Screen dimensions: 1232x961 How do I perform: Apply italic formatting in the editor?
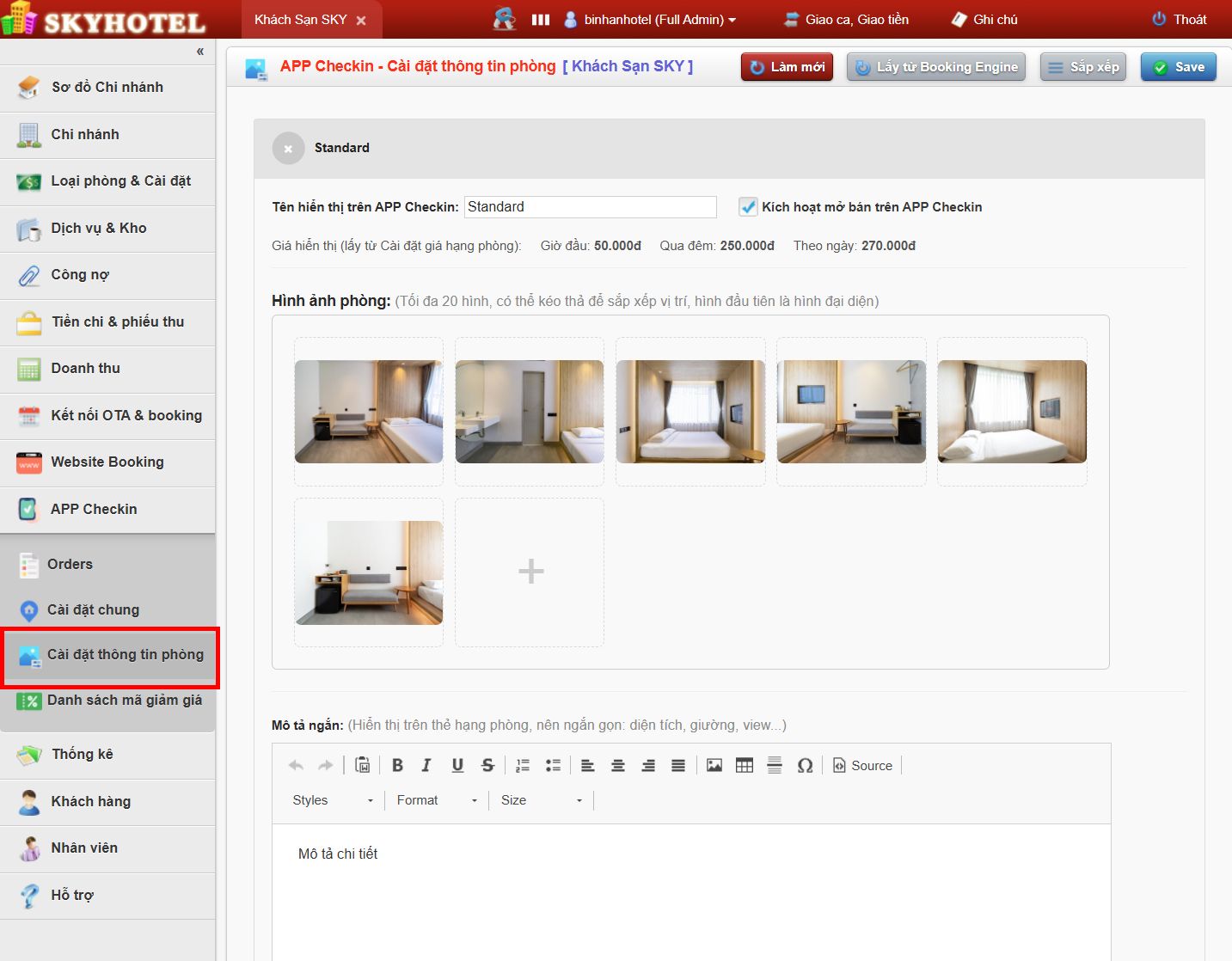click(426, 765)
